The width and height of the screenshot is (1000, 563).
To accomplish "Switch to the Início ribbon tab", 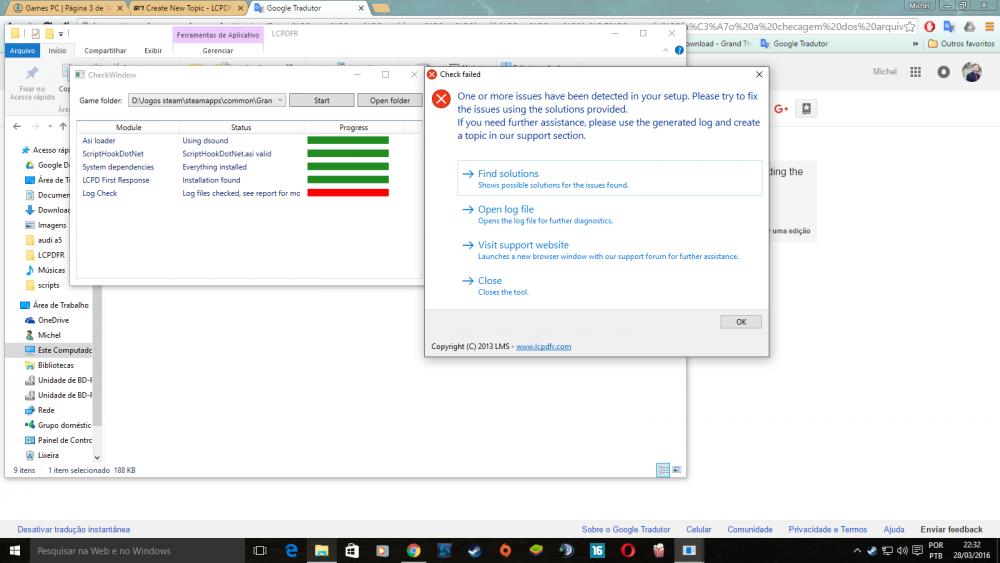I will [x=57, y=50].
